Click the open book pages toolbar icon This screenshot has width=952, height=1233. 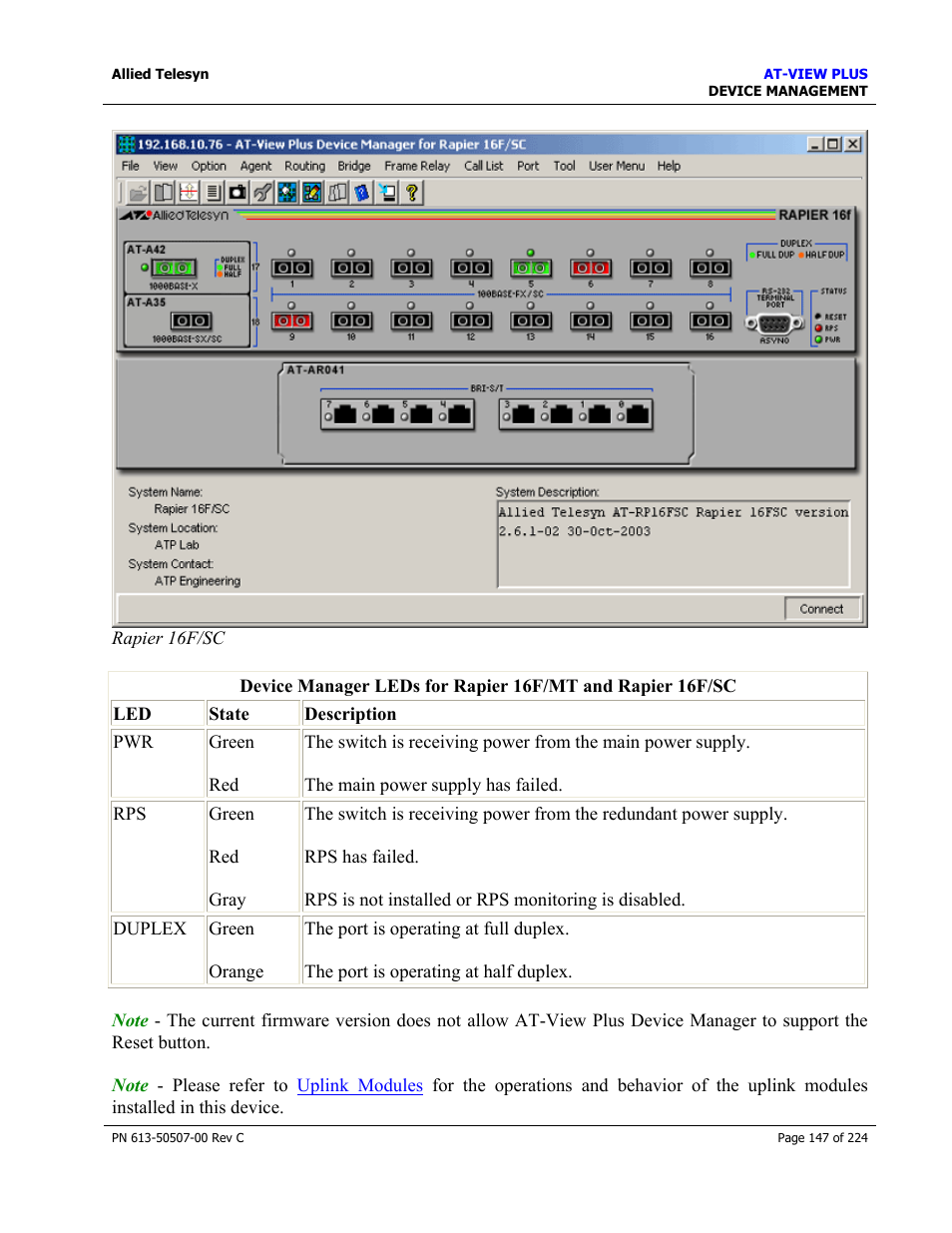pos(337,193)
